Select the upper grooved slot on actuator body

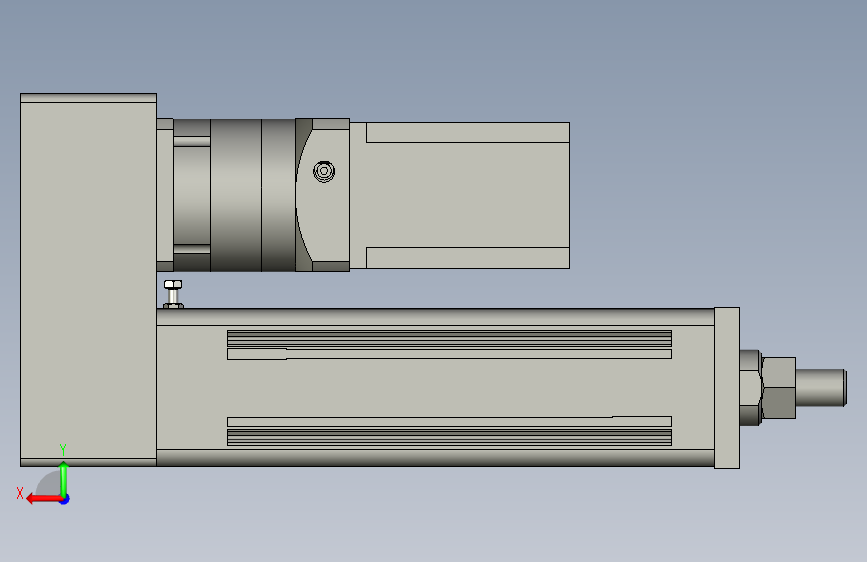pos(449,339)
